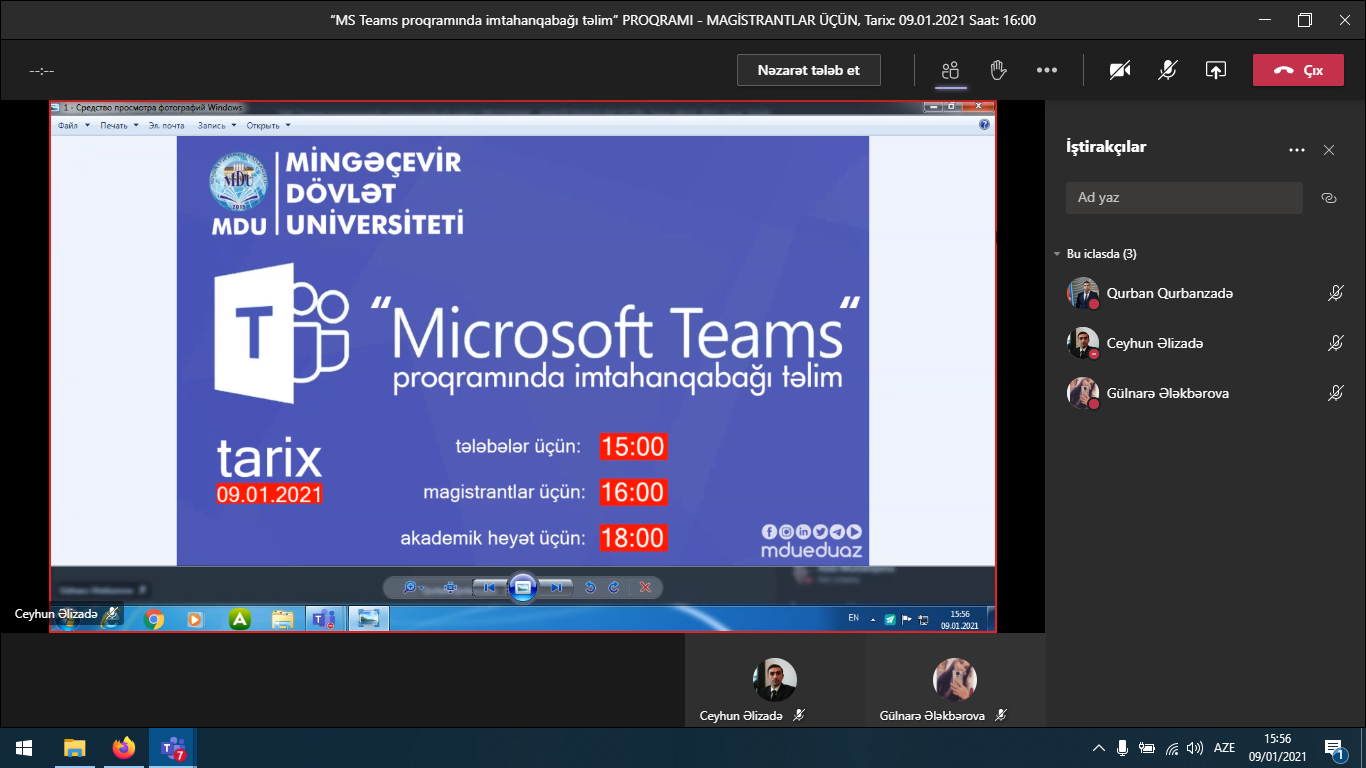Copy meeting link icon beside search box
This screenshot has width=1366, height=768.
tap(1329, 198)
